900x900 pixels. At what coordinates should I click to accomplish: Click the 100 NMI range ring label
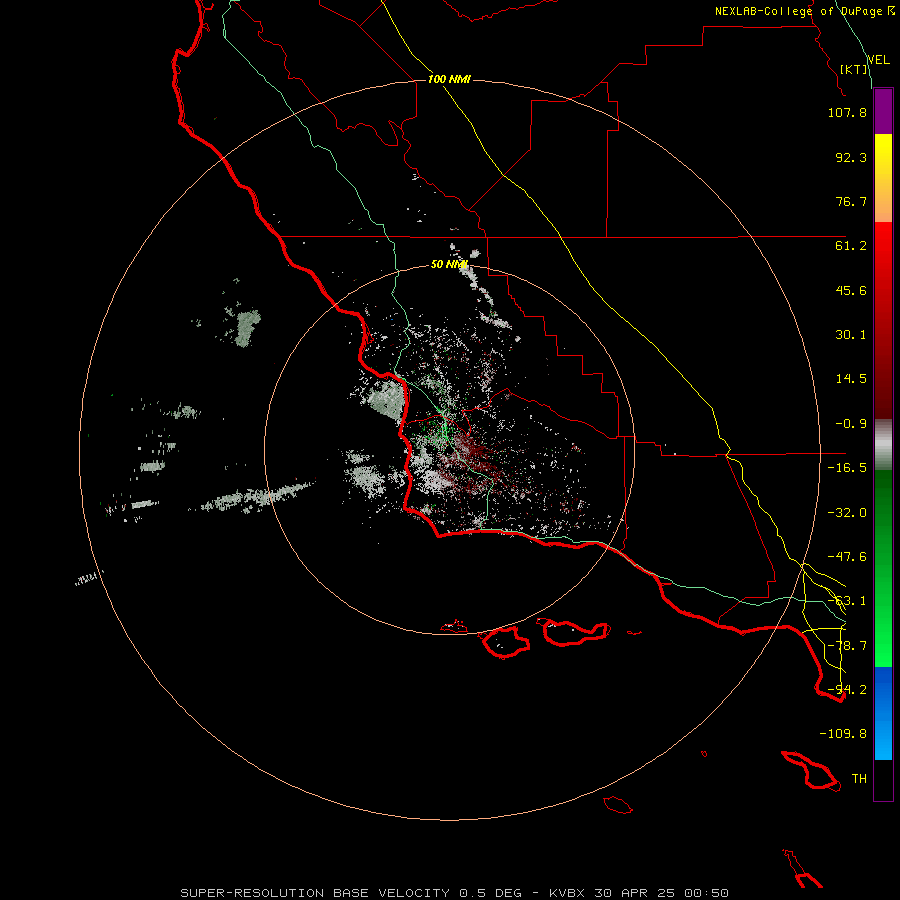(449, 79)
